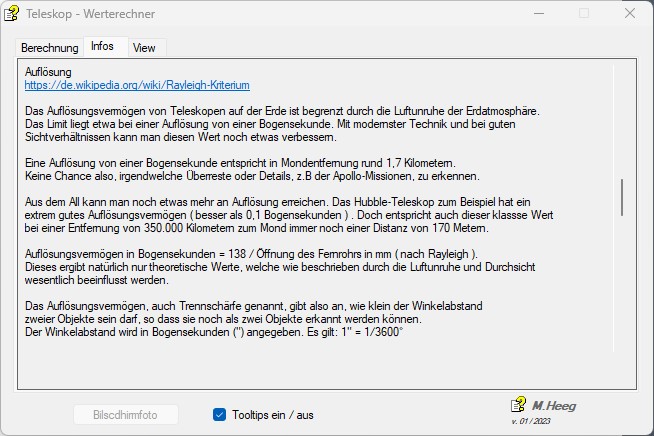The height and width of the screenshot is (436, 654).
Task: Minimize the Werterechner window
Action: coord(539,13)
